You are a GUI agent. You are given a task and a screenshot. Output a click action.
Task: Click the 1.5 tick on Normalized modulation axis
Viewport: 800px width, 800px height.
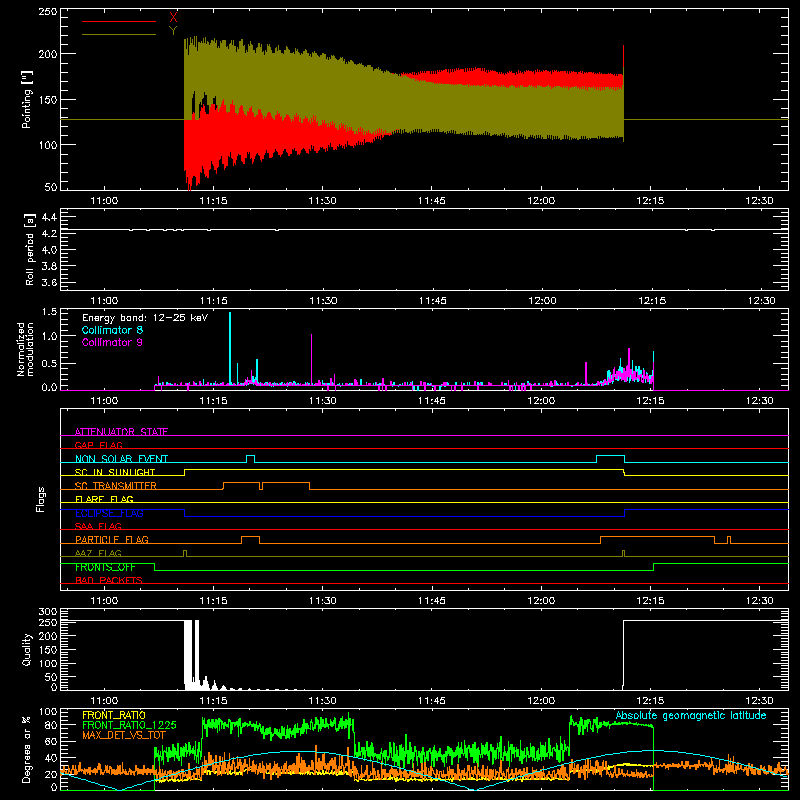pos(49,312)
